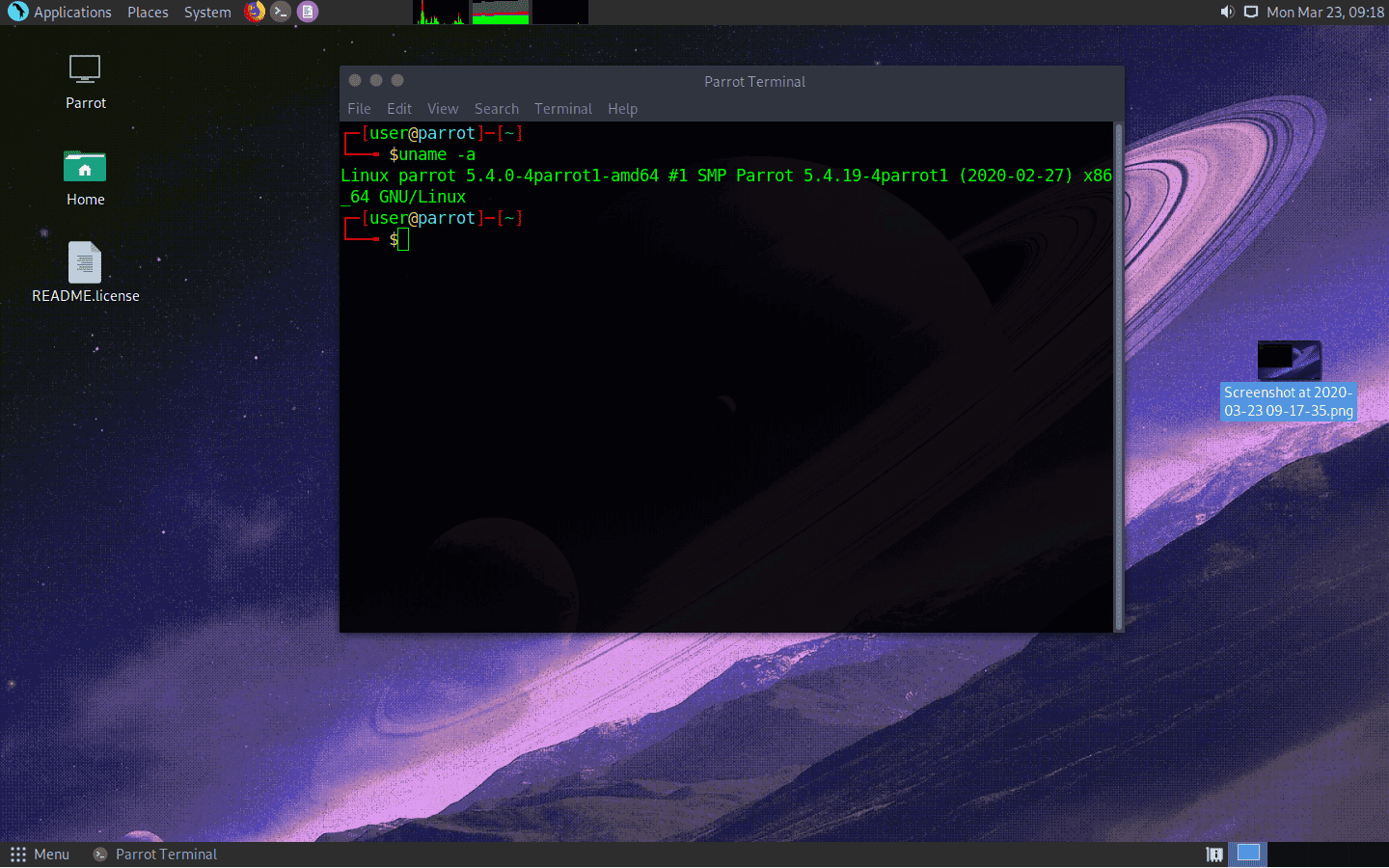The height and width of the screenshot is (868, 1389).
Task: Switch to the first active workspace
Action: [1248, 854]
